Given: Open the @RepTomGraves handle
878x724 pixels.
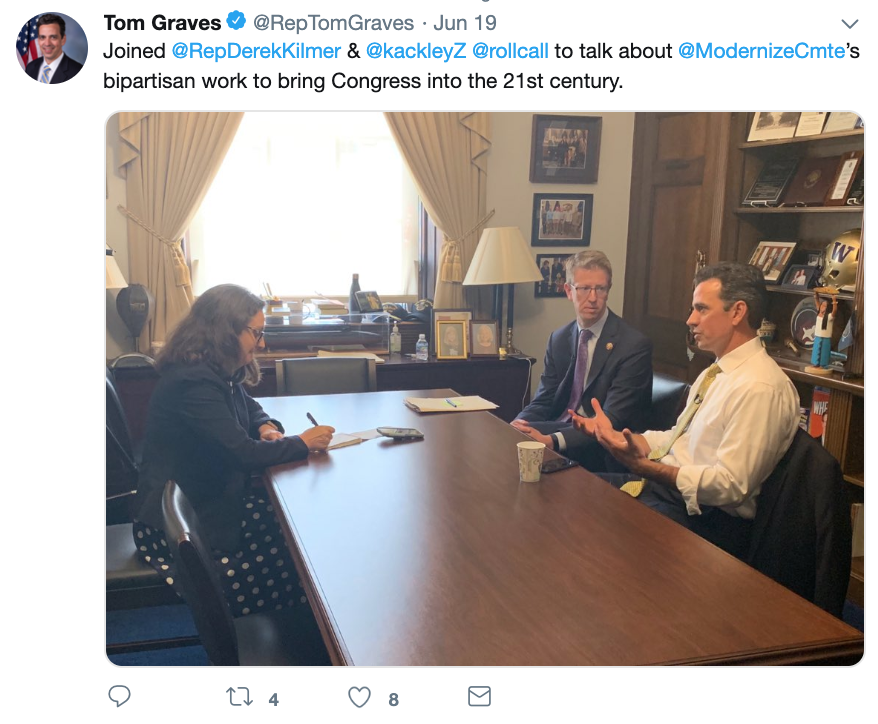Looking at the screenshot, I should 333,23.
